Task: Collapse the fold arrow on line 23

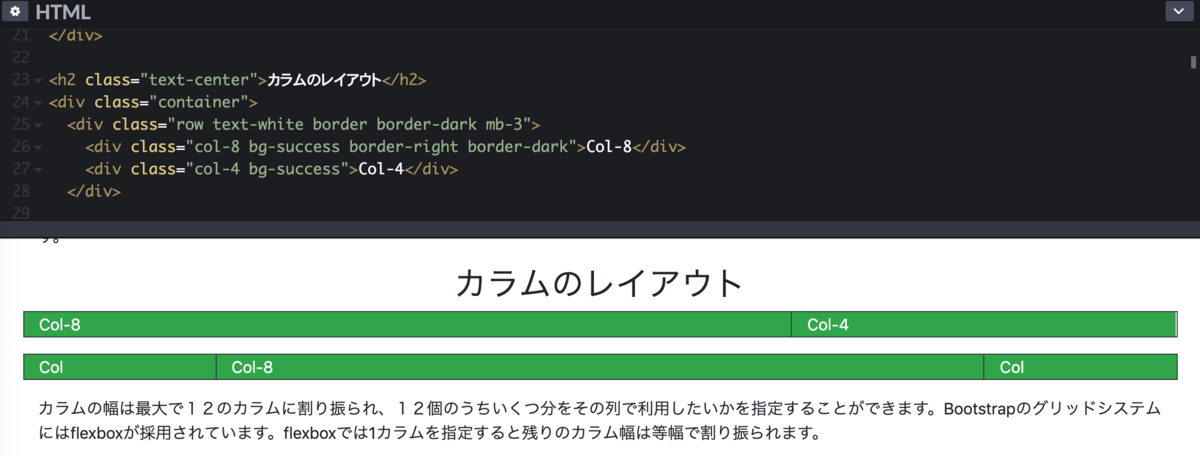Action: (x=38, y=80)
